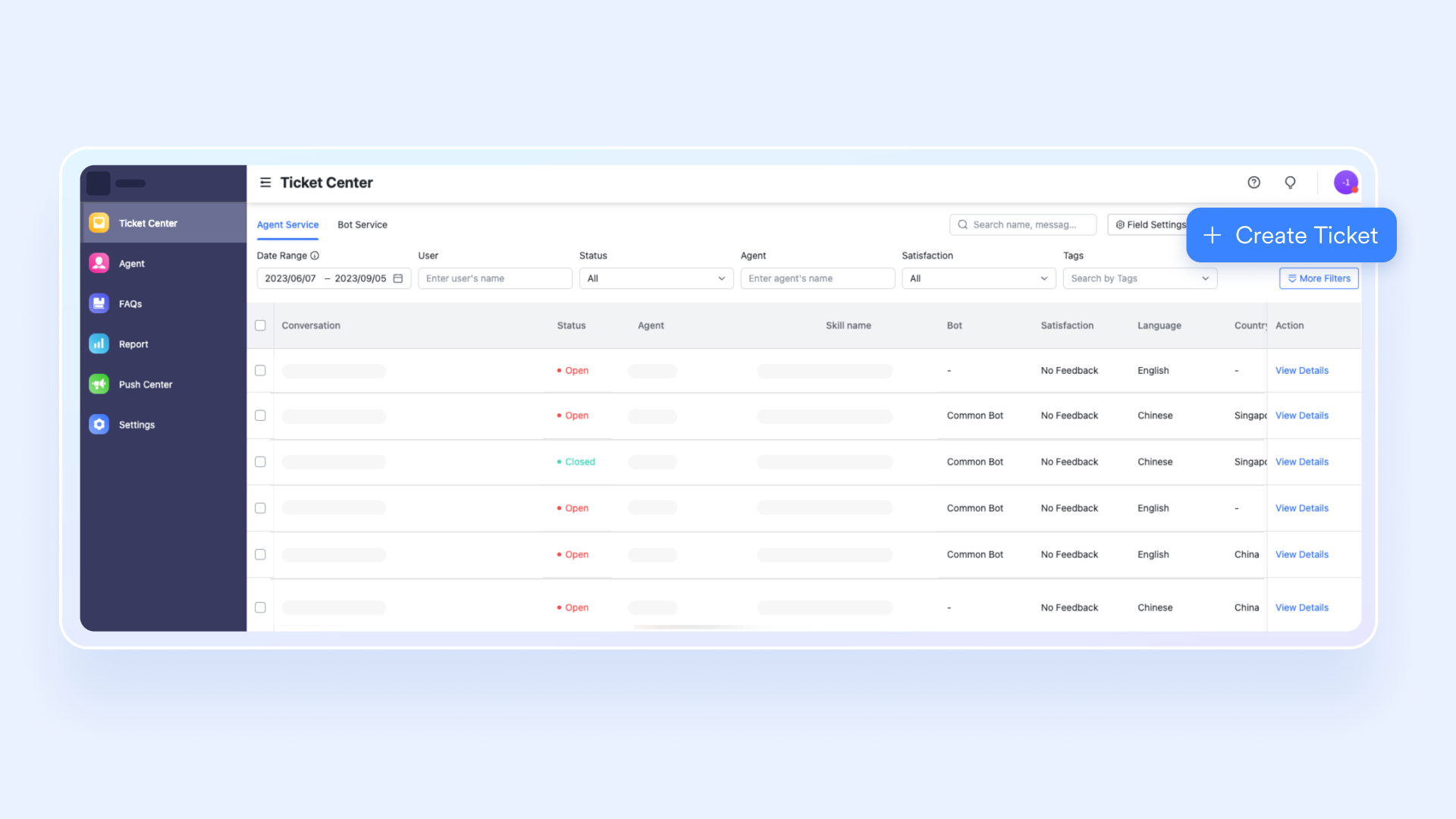Open FAQs from sidebar

coord(163,303)
